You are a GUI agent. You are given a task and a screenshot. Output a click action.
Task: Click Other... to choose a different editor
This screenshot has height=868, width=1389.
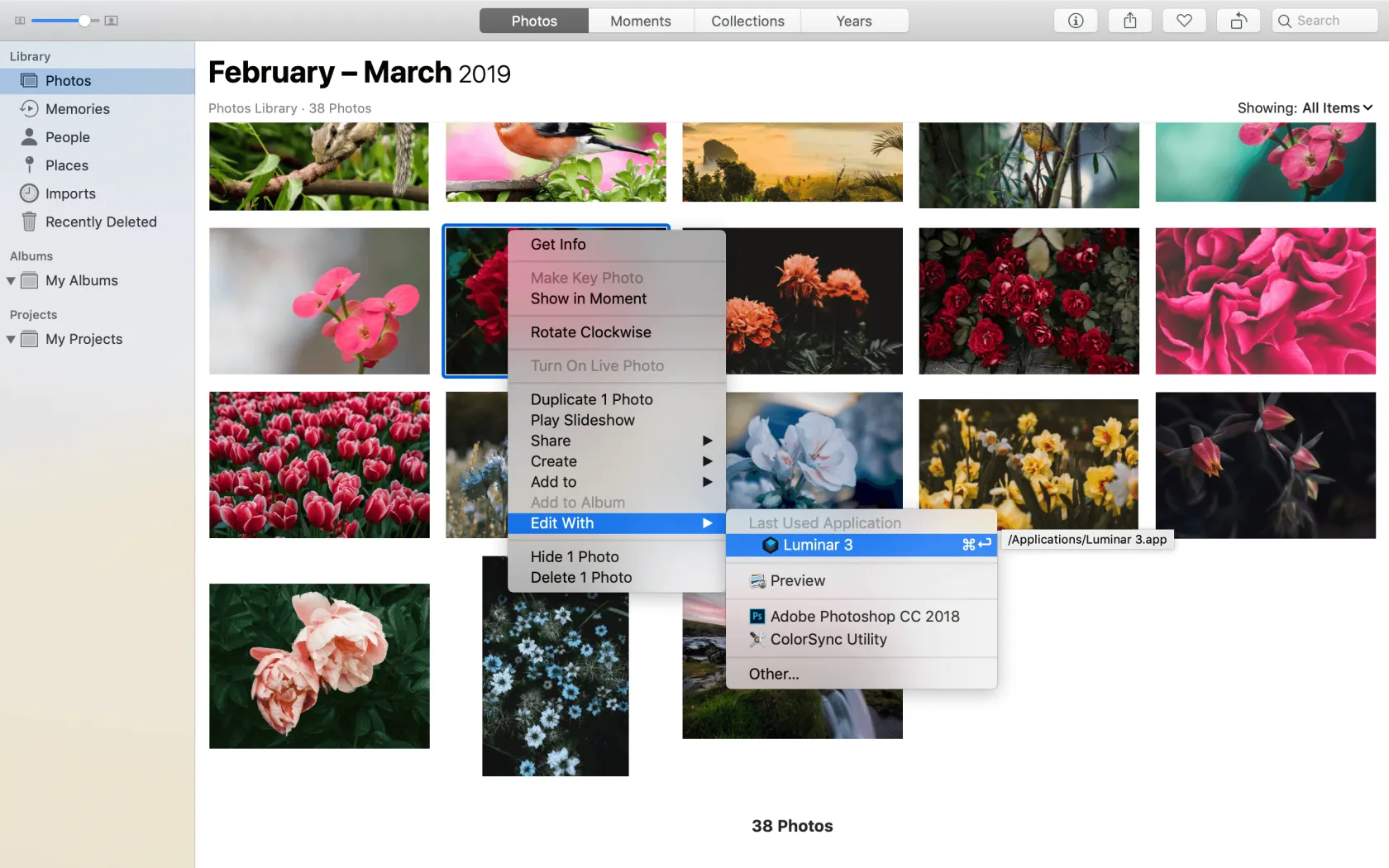772,674
